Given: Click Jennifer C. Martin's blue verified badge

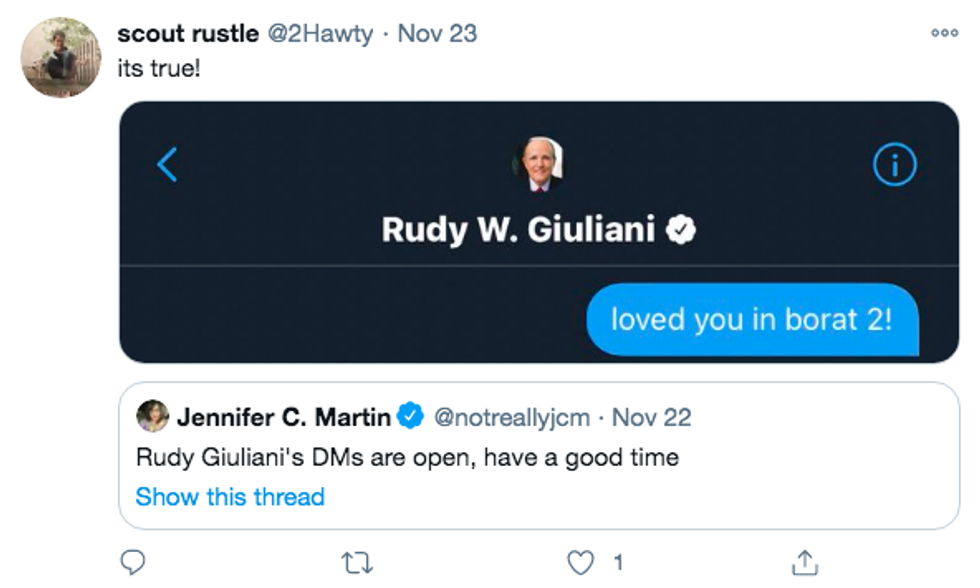Looking at the screenshot, I should click(x=411, y=416).
